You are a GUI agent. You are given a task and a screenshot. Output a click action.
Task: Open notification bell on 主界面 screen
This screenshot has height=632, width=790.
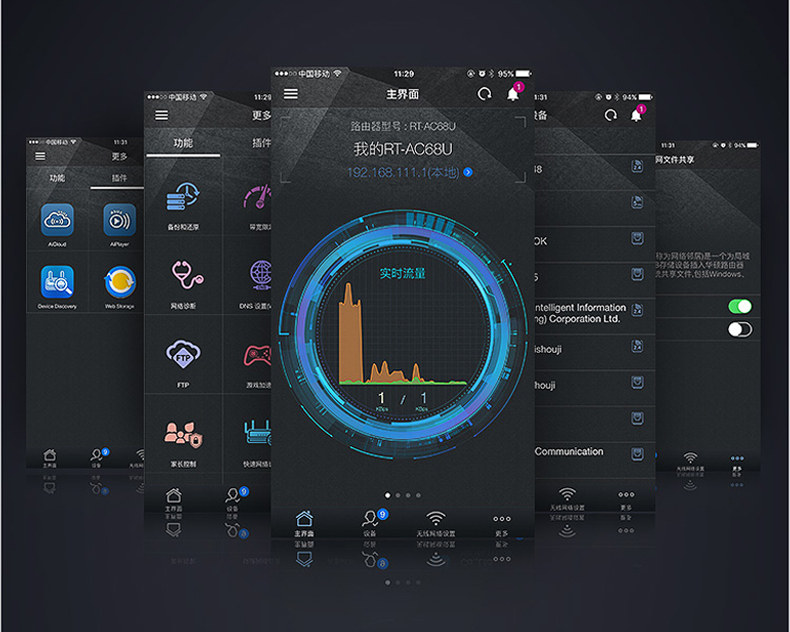(x=513, y=93)
